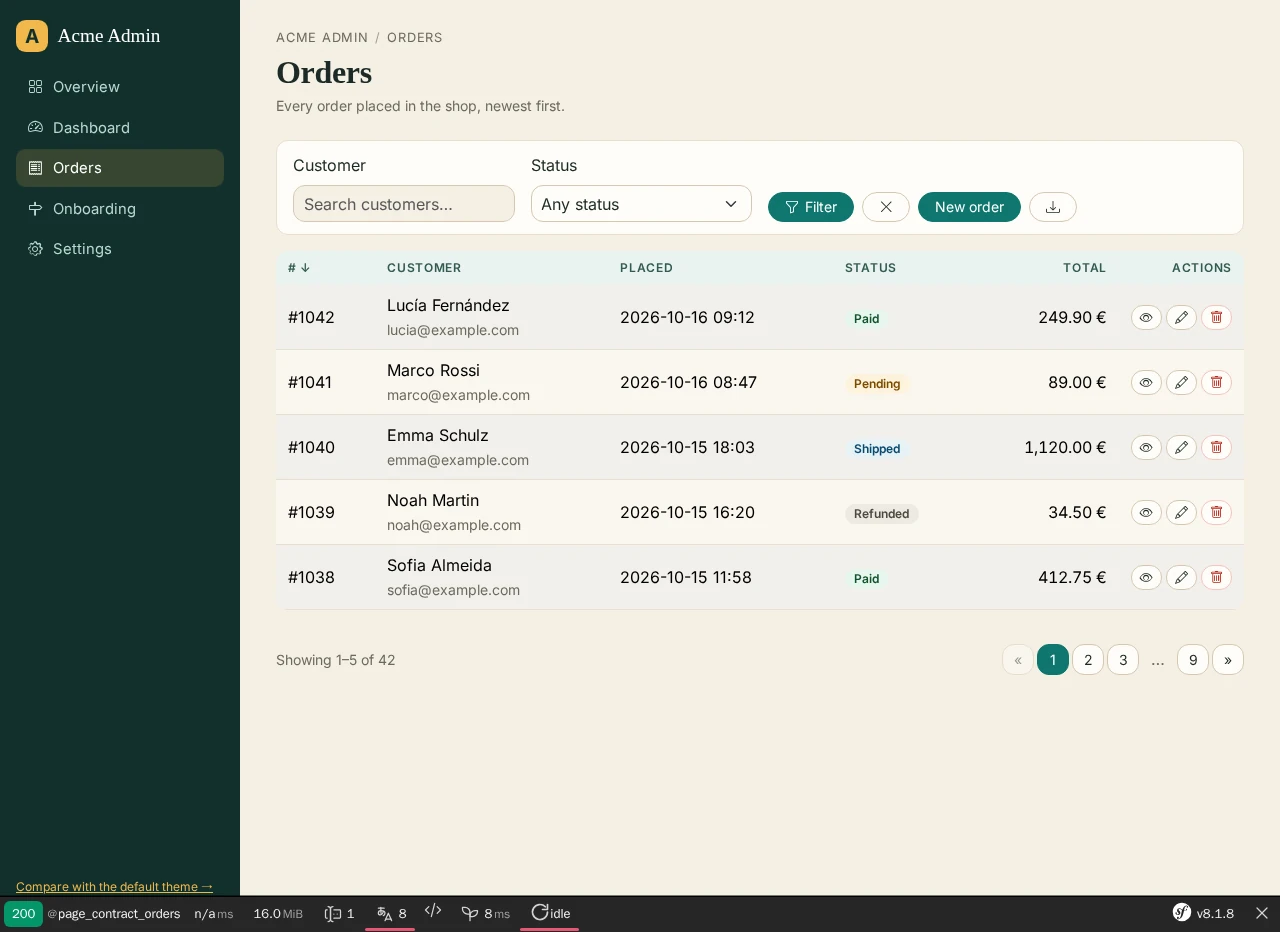Screen dimensions: 1280x932
Task: Click the Acme Admin logo badge
Action: [32, 36]
